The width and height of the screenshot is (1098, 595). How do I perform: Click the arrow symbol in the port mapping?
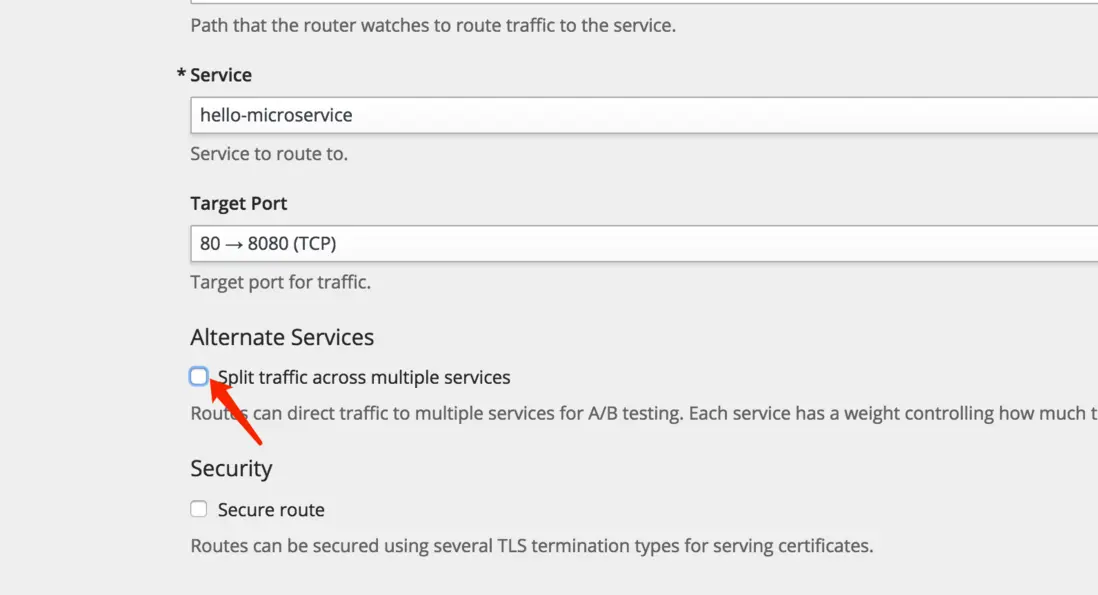coord(234,243)
